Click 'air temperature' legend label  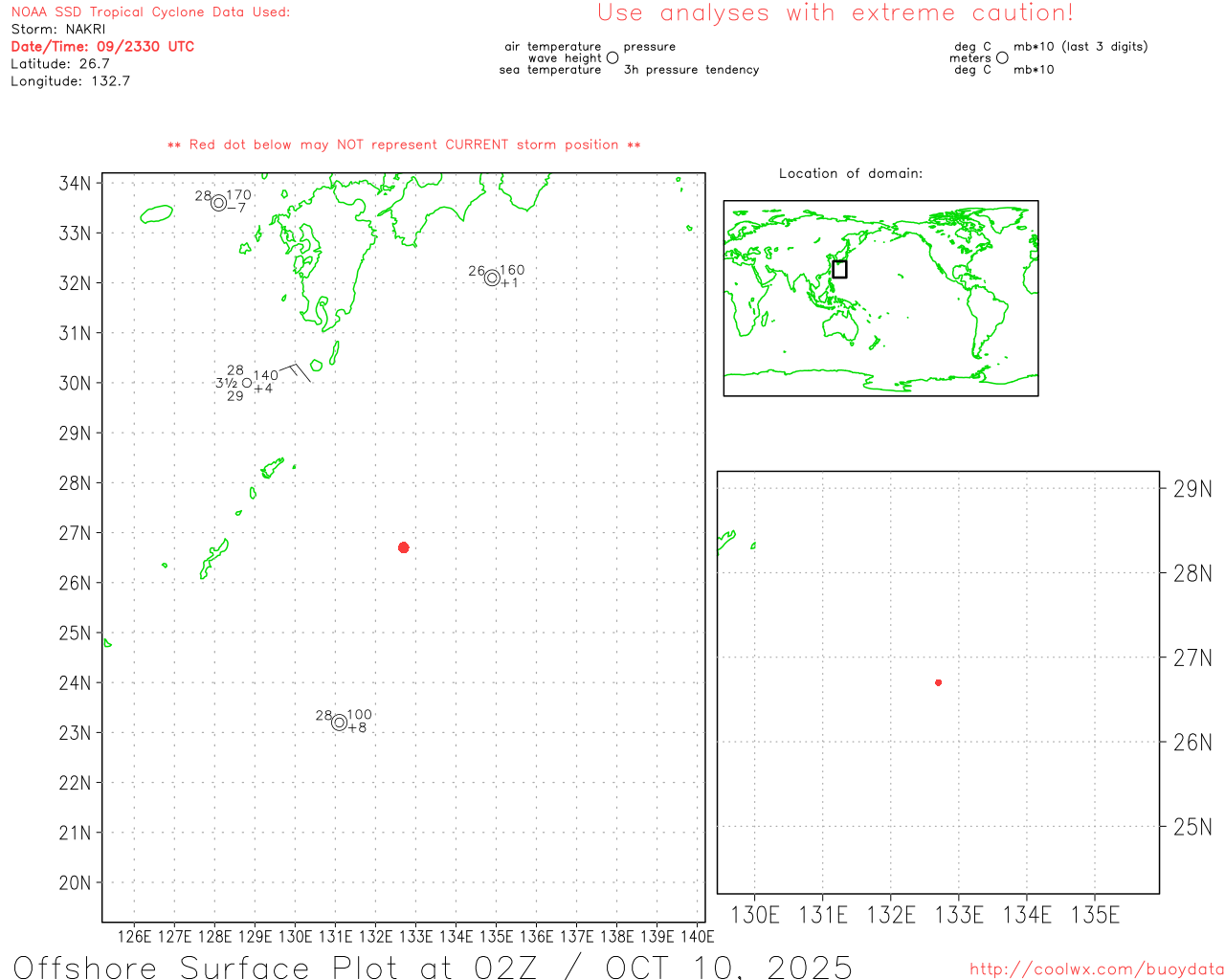point(553,46)
